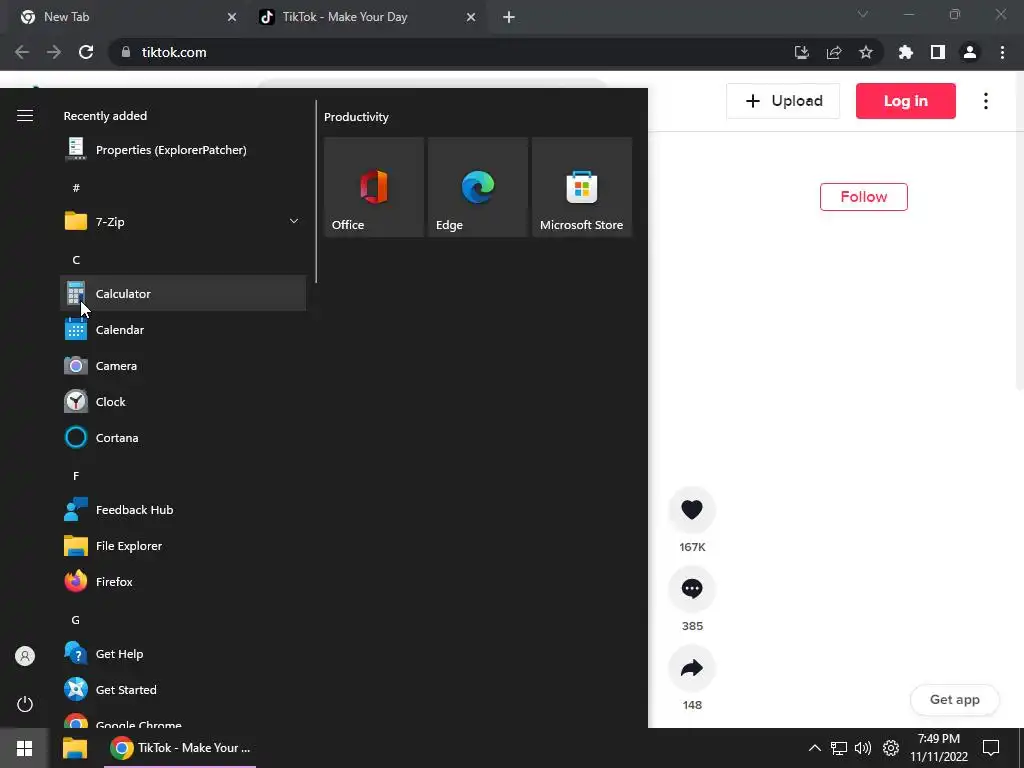Launch Firefox from the app list
Viewport: 1024px width, 768px height.
click(x=183, y=581)
